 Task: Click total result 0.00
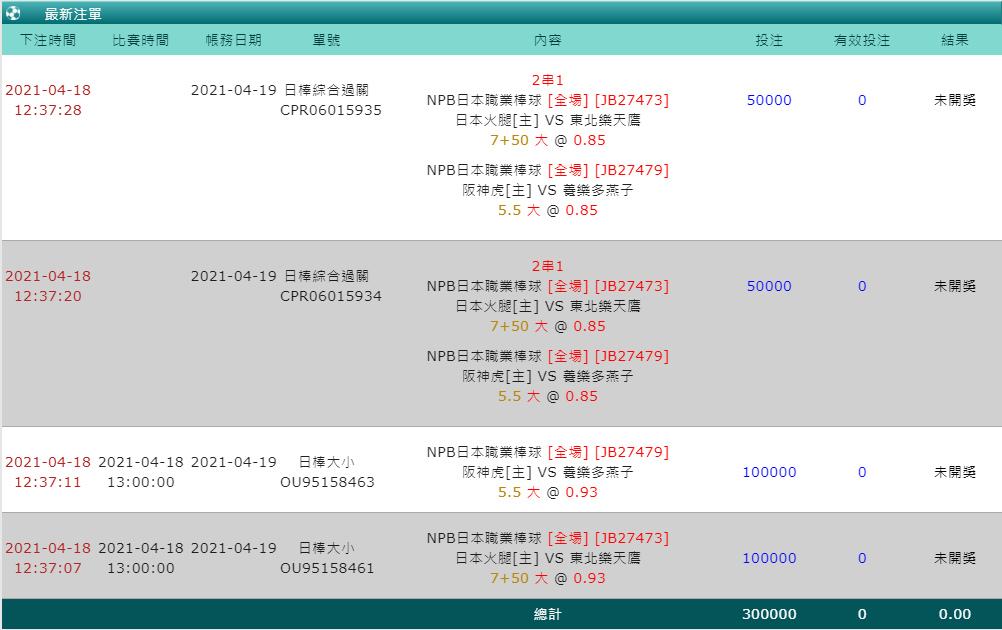coord(955,614)
